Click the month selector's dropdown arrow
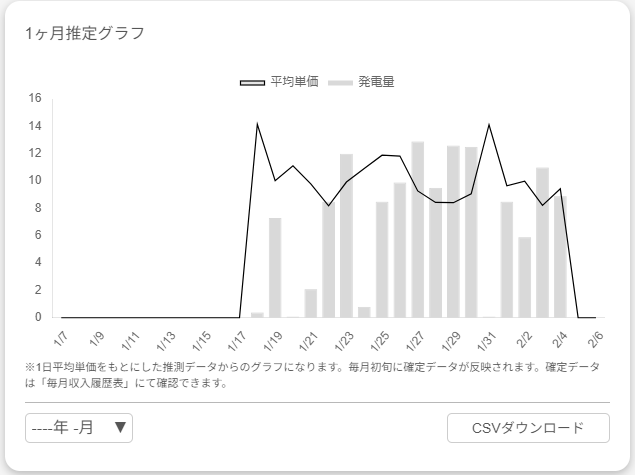Image resolution: width=635 pixels, height=475 pixels. coord(120,428)
